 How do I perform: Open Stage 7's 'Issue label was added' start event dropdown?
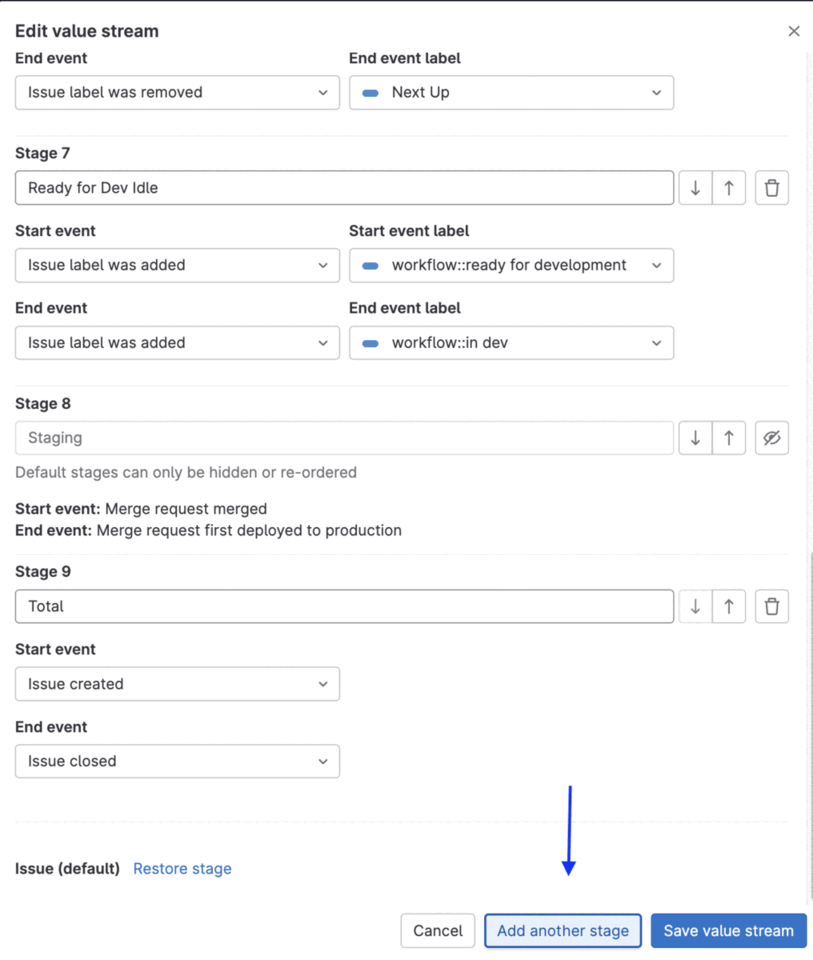177,265
